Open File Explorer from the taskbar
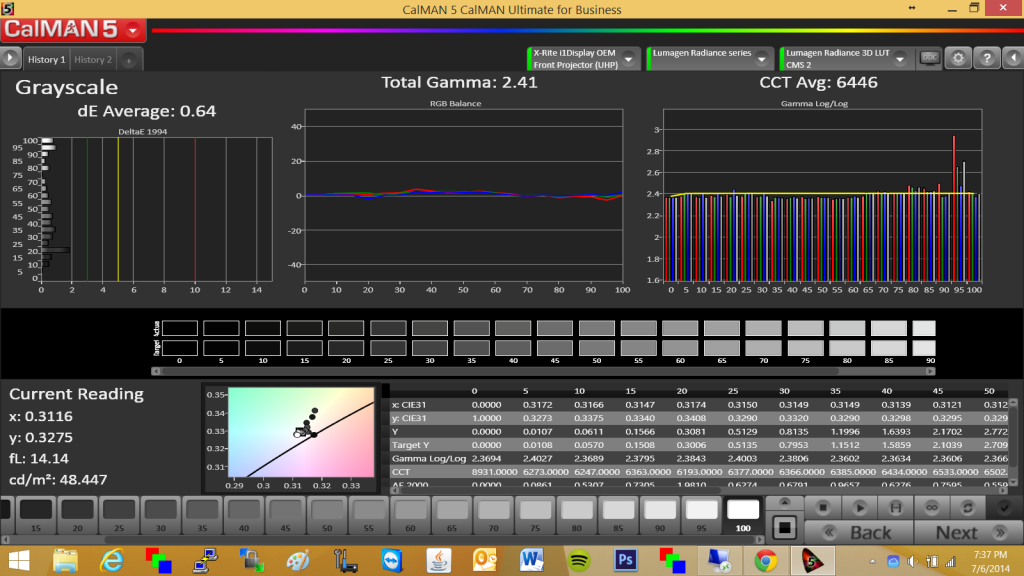1024x576 pixels. pos(65,560)
